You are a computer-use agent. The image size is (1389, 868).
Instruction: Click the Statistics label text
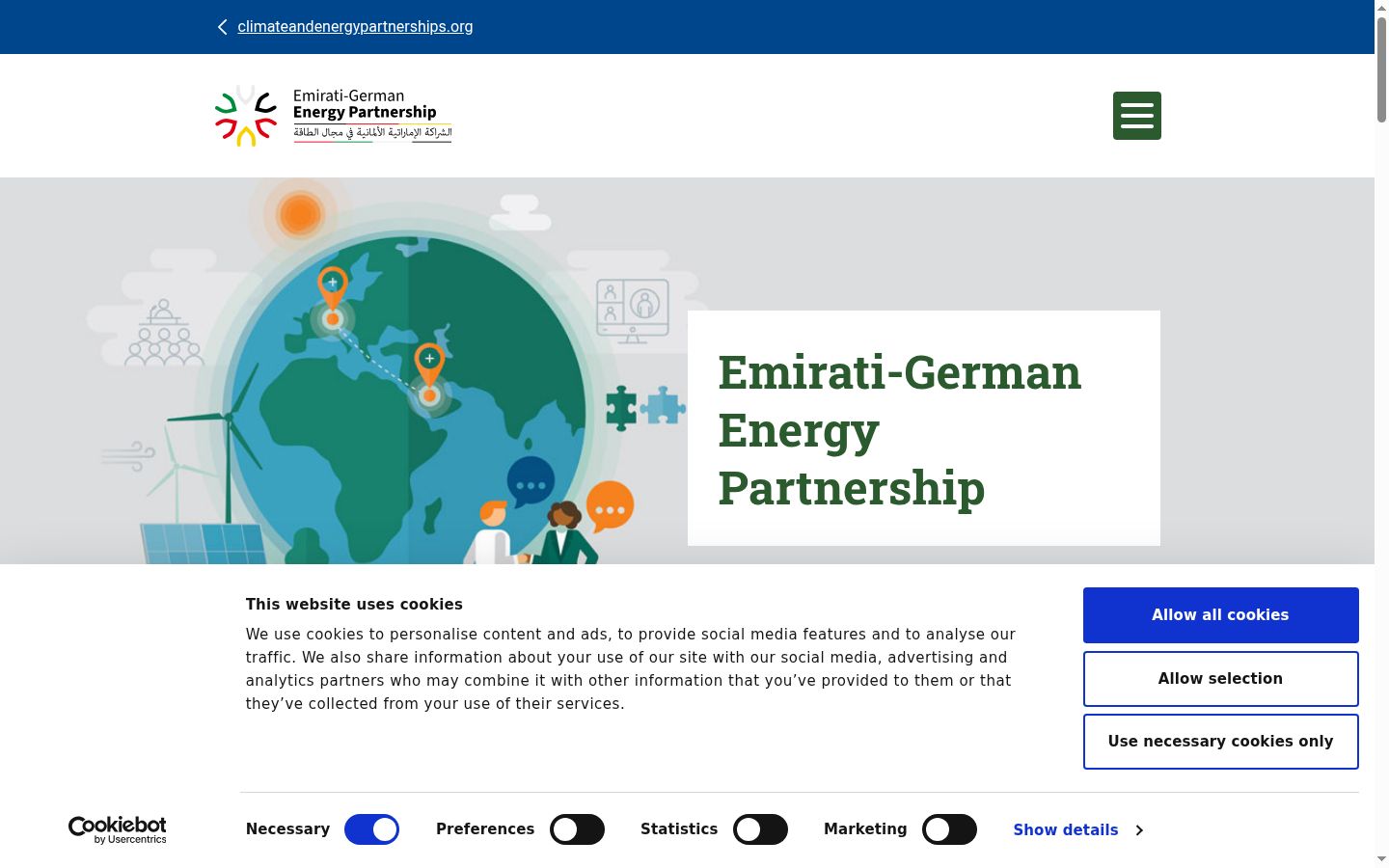pos(679,829)
